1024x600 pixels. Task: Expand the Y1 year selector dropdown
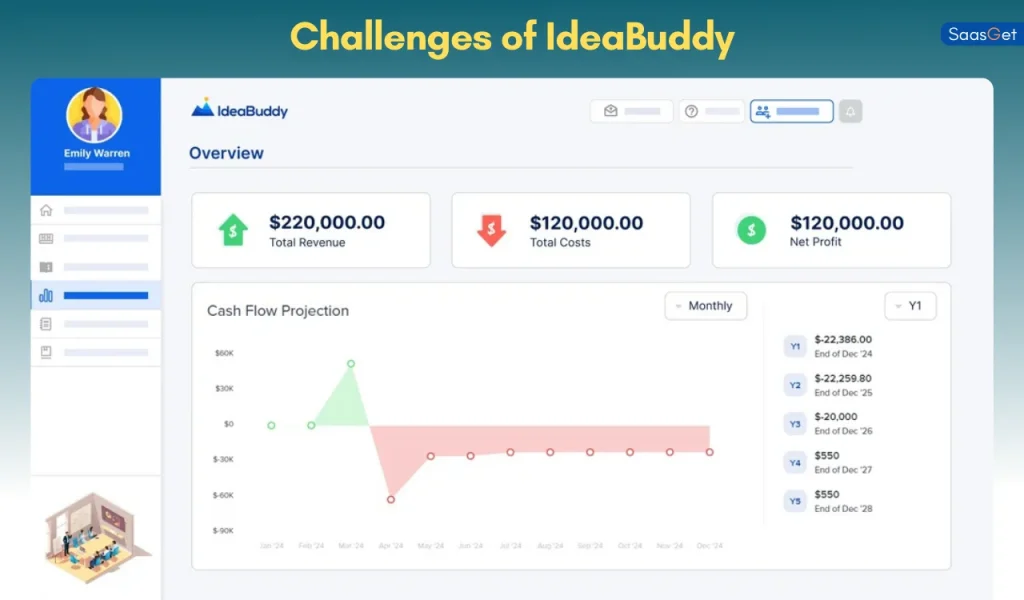[x=909, y=306]
